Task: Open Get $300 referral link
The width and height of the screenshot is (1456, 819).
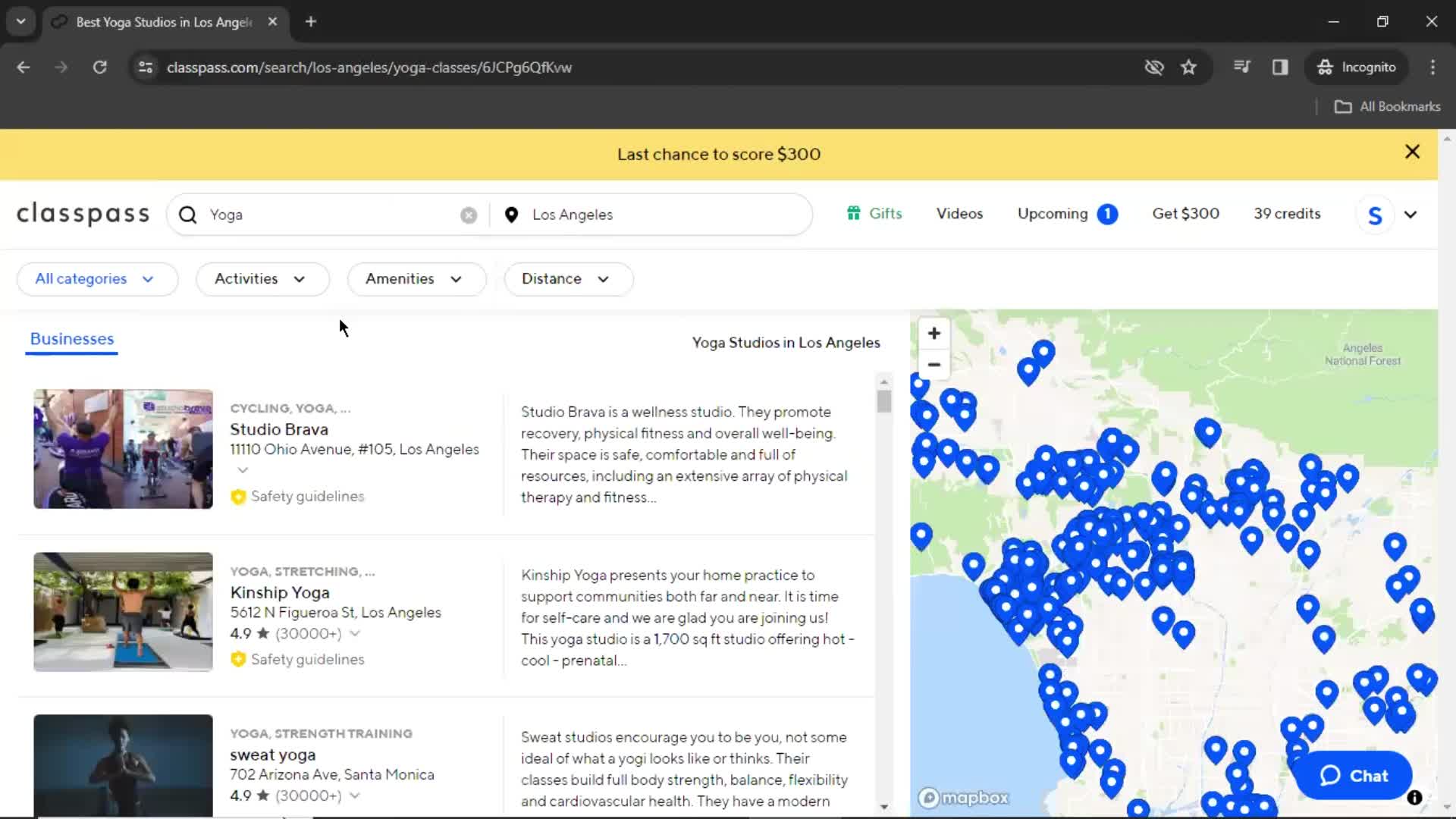Action: click(x=1185, y=214)
